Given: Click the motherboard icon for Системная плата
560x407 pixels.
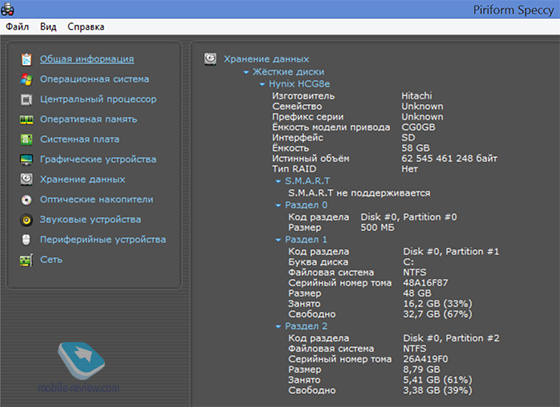Looking at the screenshot, I should pos(26,139).
